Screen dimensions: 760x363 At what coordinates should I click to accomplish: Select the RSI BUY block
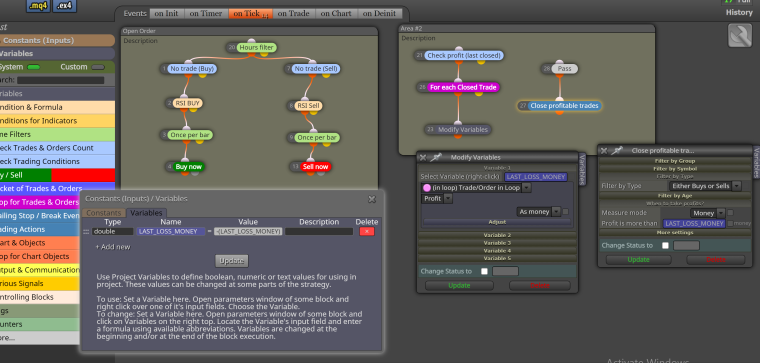click(x=188, y=103)
